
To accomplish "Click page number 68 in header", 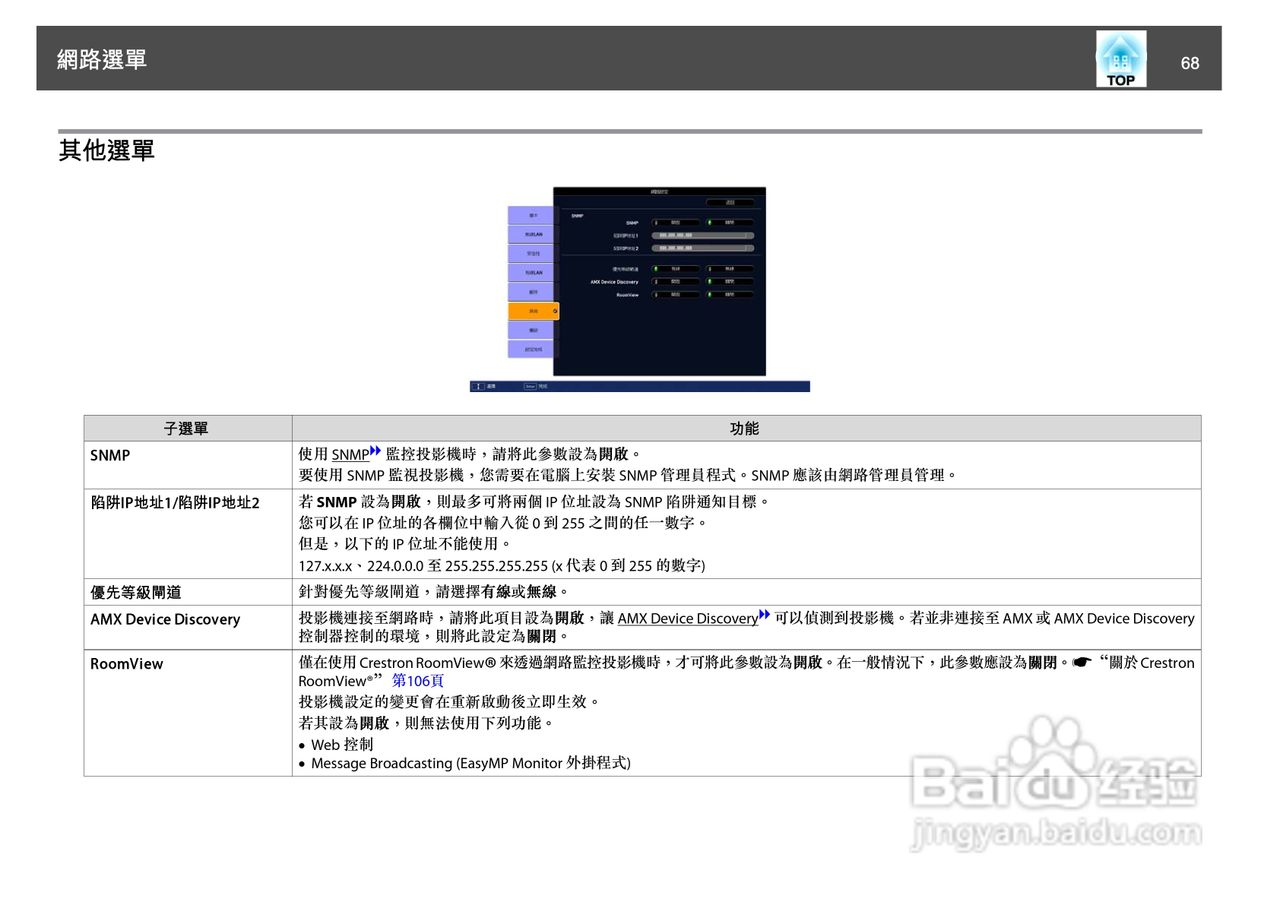I will click(x=1190, y=63).
